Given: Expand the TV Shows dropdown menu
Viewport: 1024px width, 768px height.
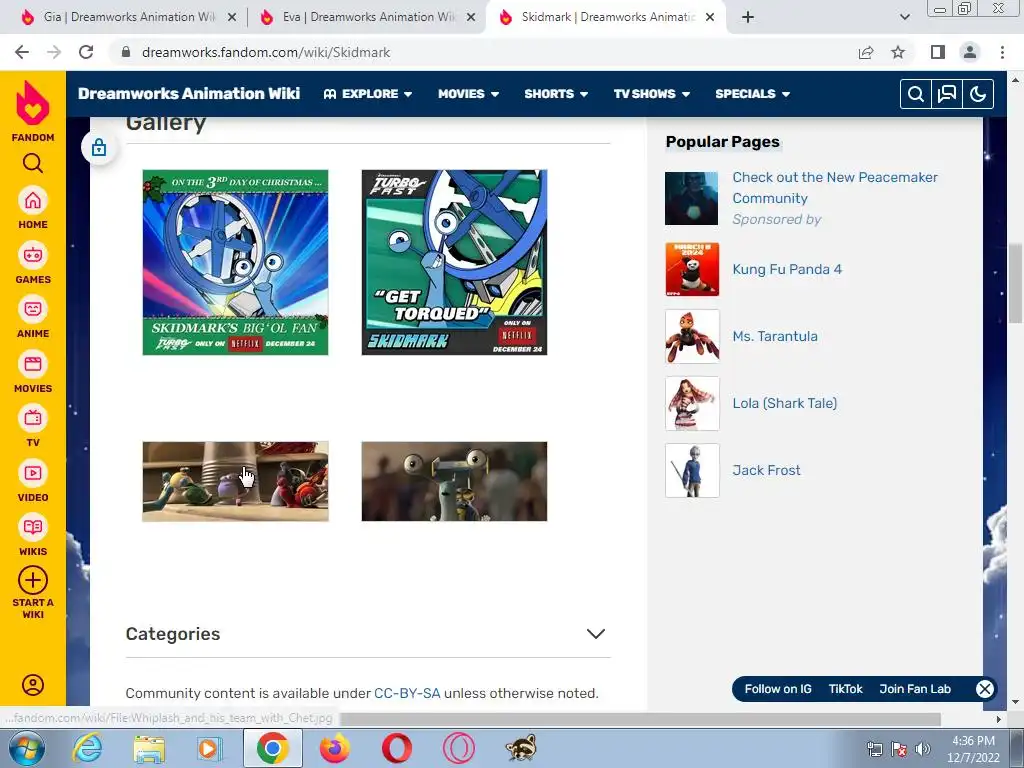Looking at the screenshot, I should (652, 94).
